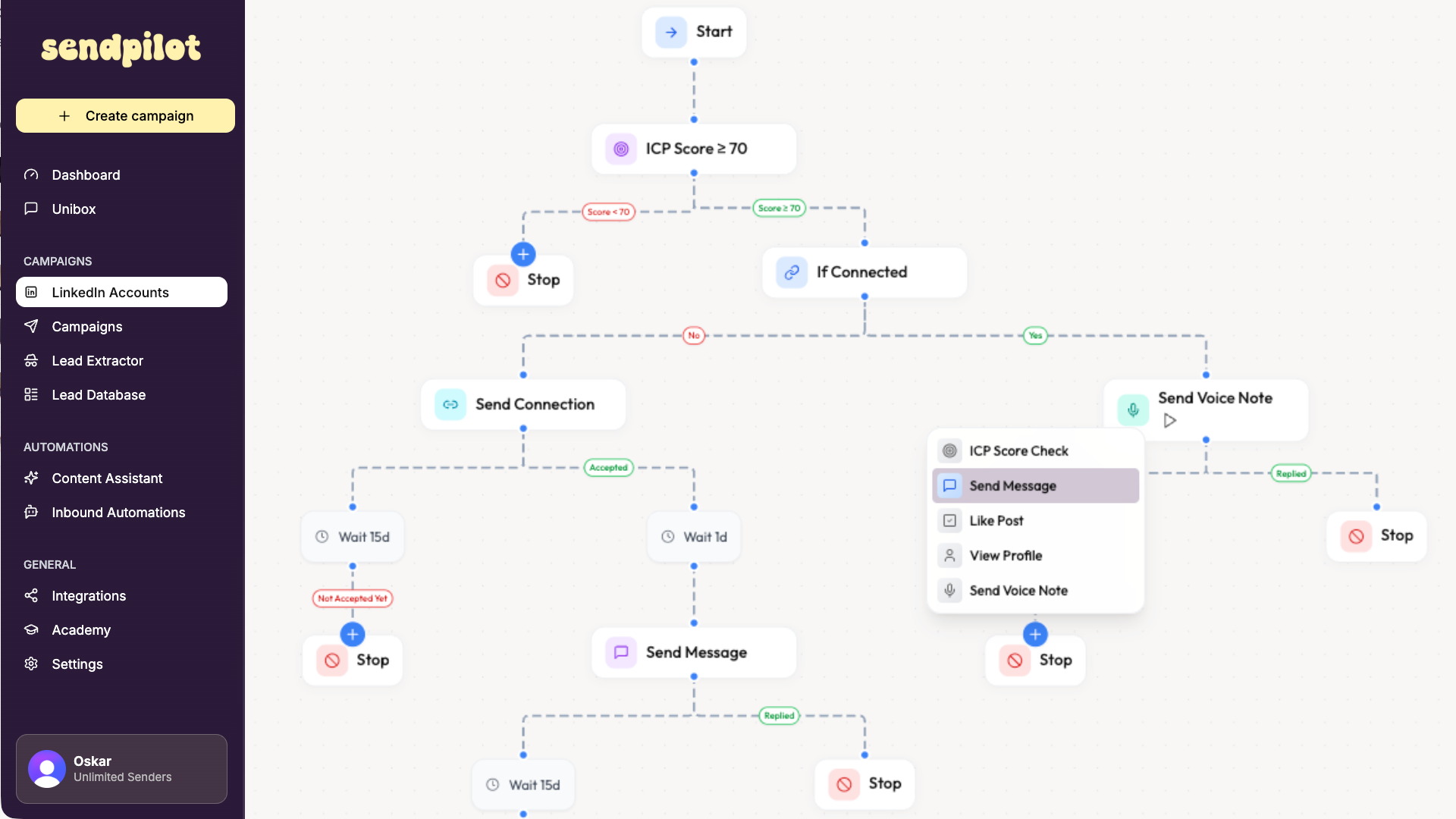Click the clock icon on Wait 1d node

(x=667, y=536)
